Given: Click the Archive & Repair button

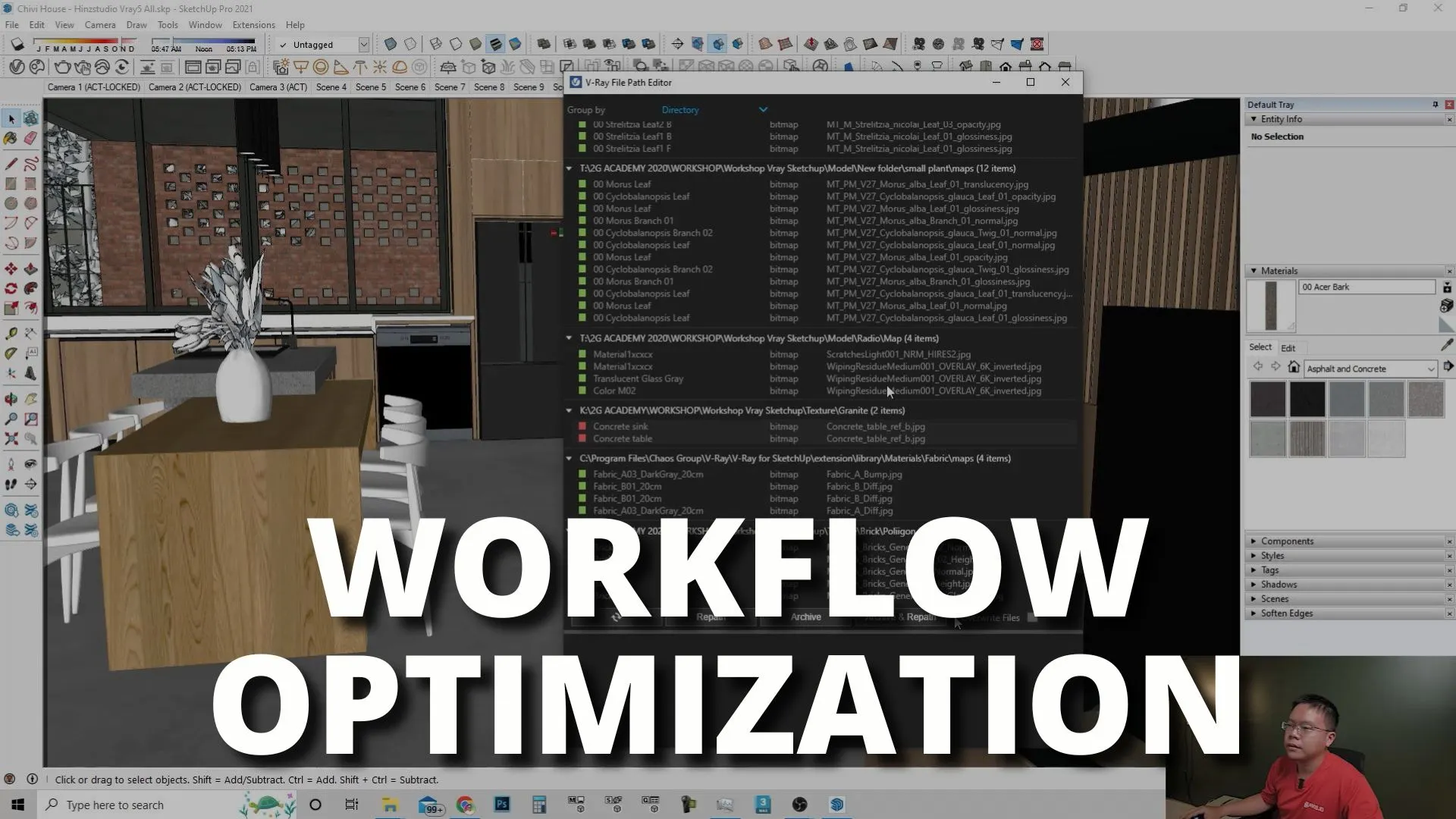Looking at the screenshot, I should pyautogui.click(x=901, y=617).
